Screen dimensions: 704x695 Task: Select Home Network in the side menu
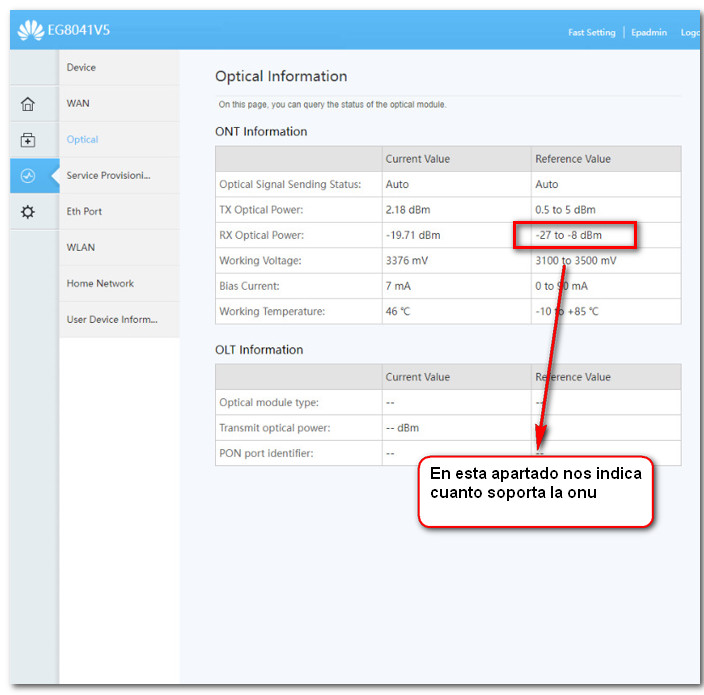100,284
